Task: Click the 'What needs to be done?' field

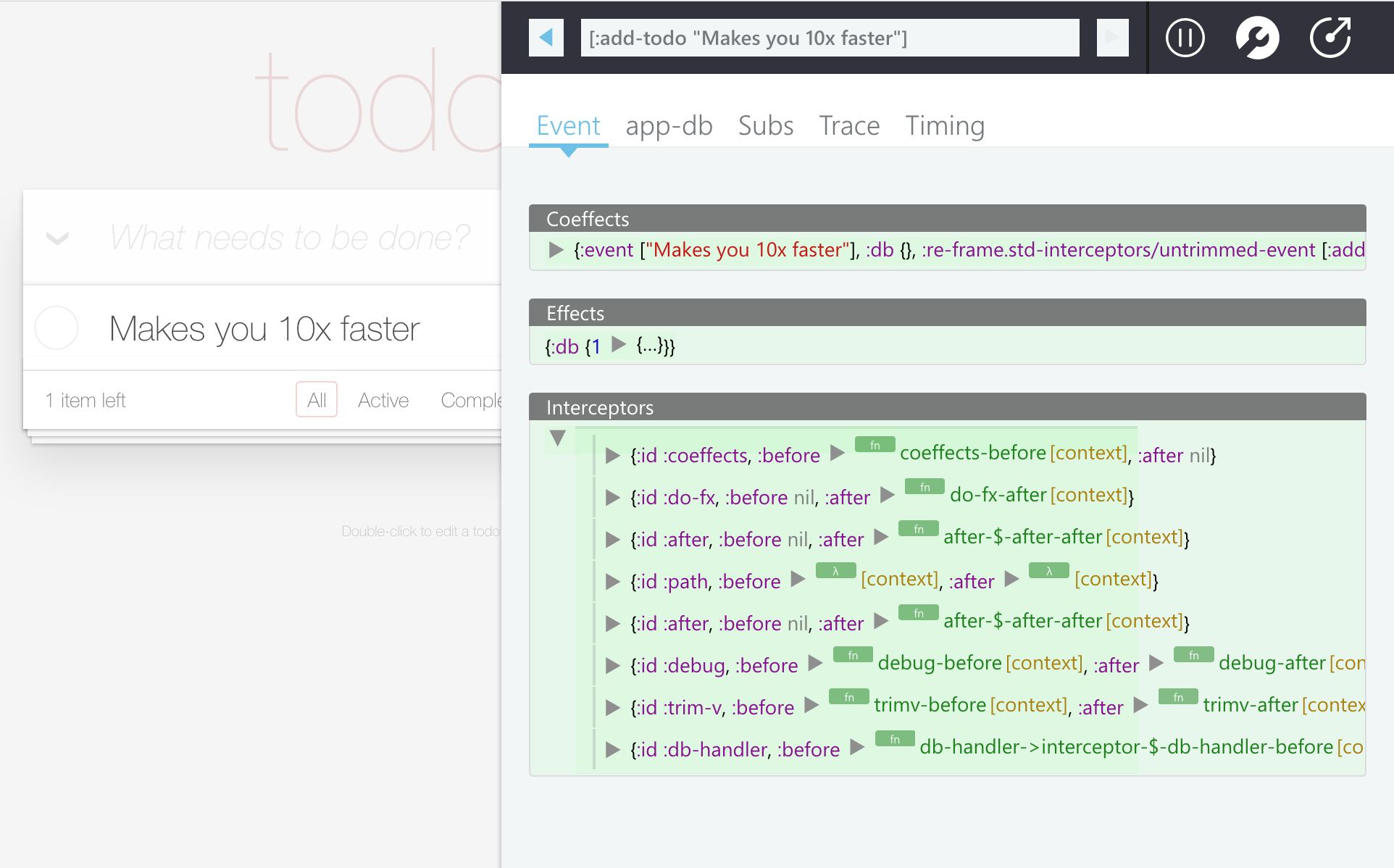Action: [x=290, y=238]
